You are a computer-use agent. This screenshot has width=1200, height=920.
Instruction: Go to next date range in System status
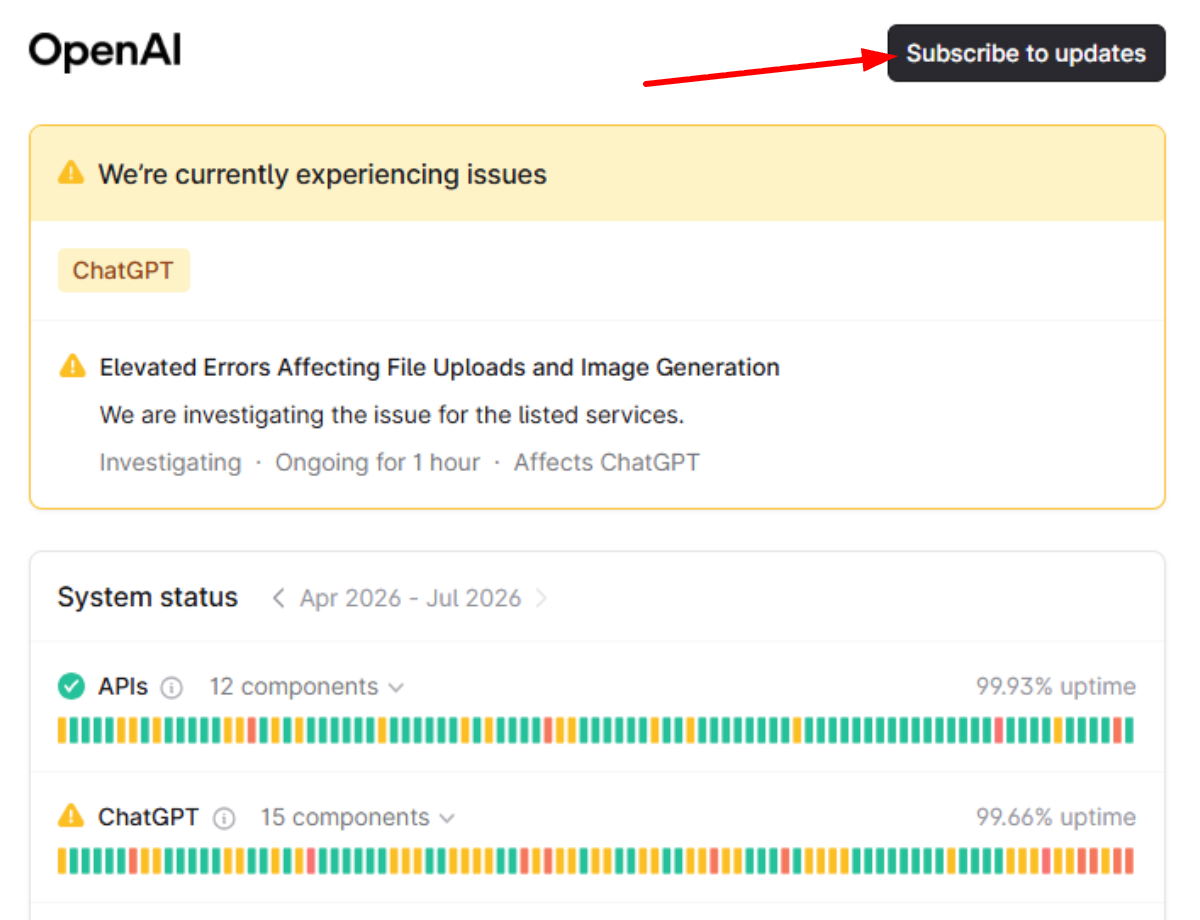[542, 598]
